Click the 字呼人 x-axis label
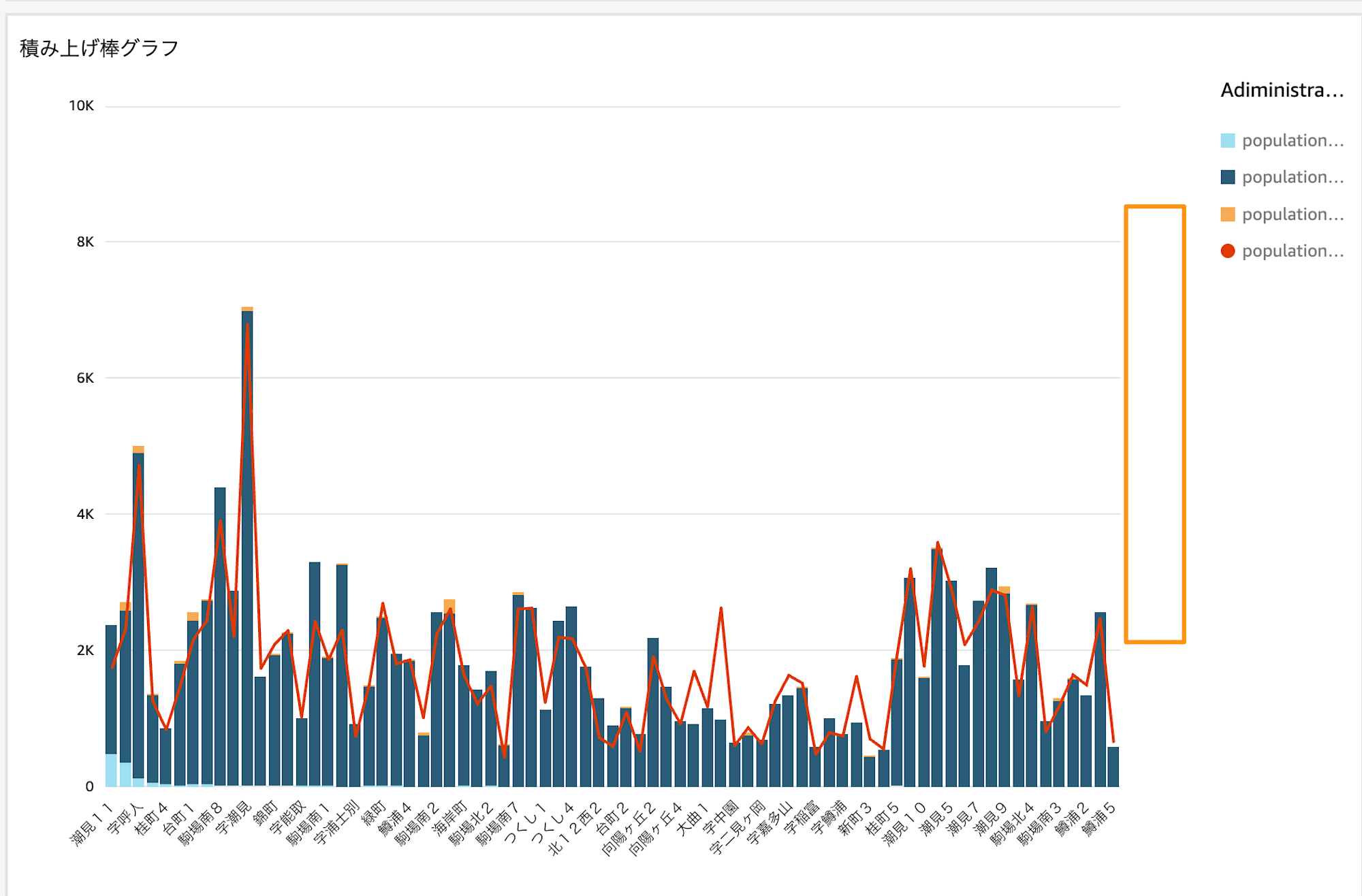Screen dimensions: 1362x896 pos(125,818)
